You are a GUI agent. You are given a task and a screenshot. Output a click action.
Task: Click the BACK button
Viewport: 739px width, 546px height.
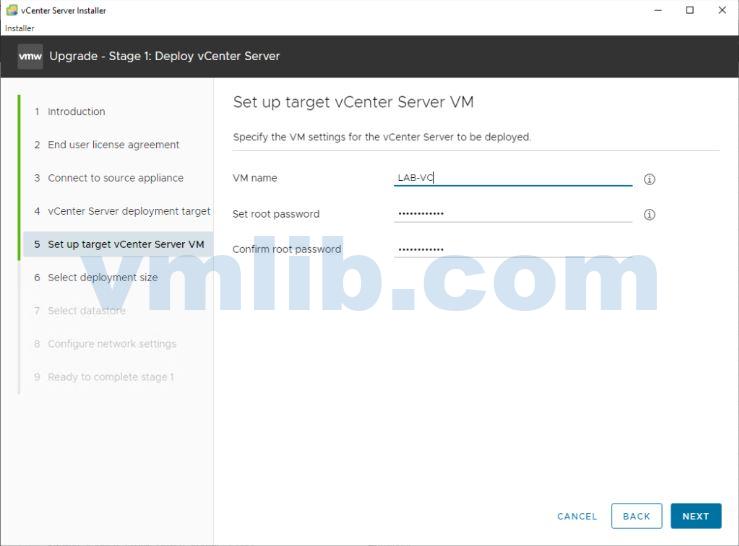tap(636, 516)
